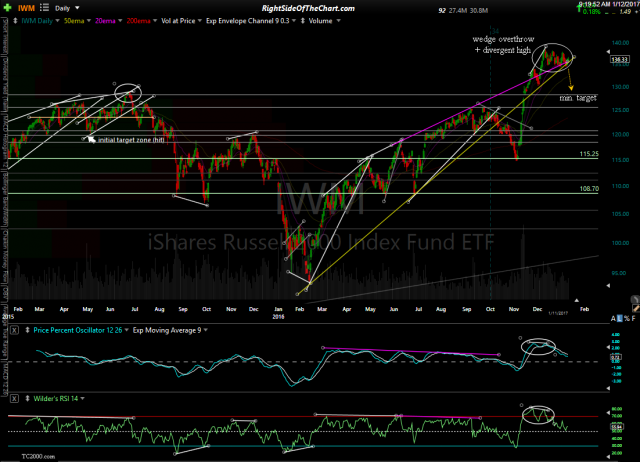The image size is (640, 462).
Task: Toggle the A arithmetic scale button
Action: [613, 318]
